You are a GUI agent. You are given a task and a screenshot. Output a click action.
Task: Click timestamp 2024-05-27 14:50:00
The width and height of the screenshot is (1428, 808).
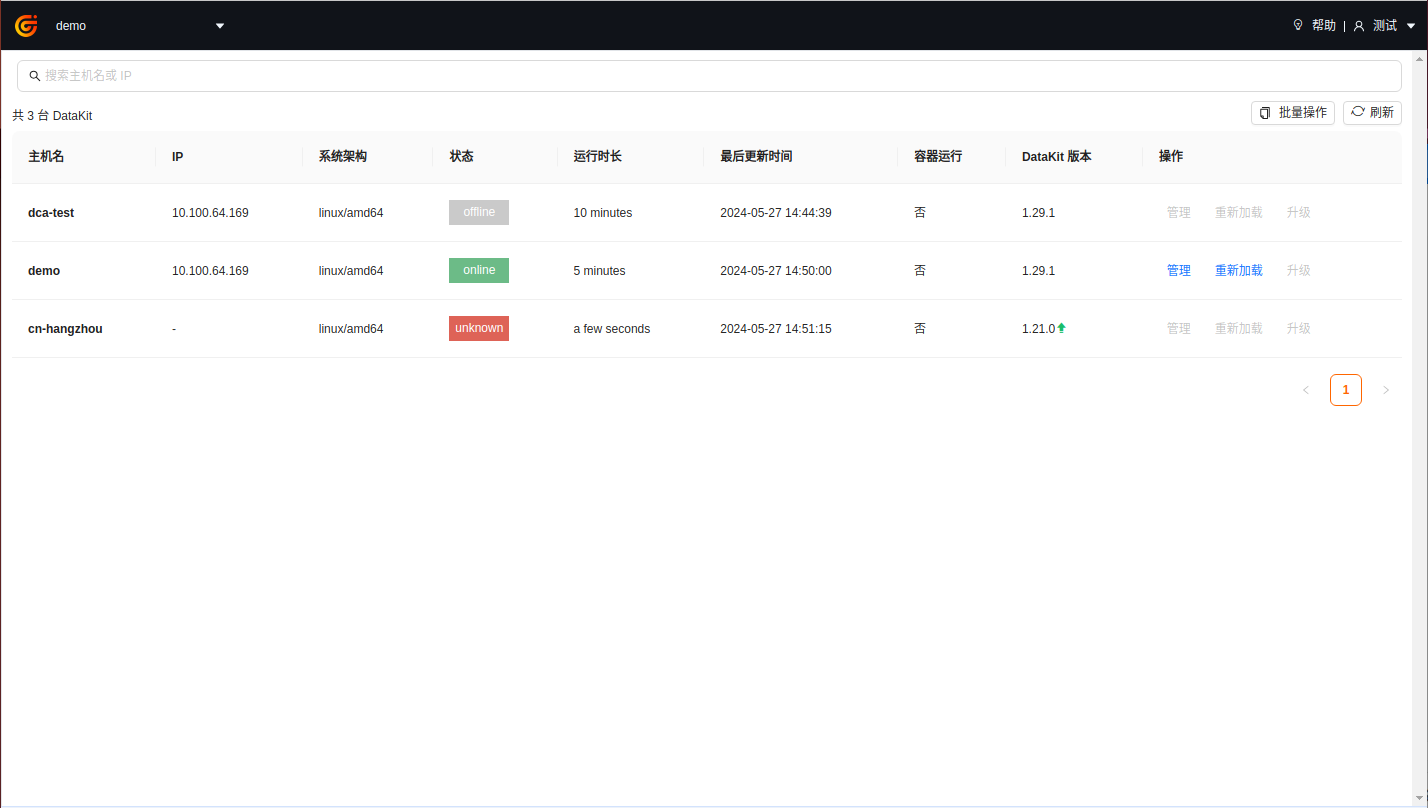tap(776, 271)
